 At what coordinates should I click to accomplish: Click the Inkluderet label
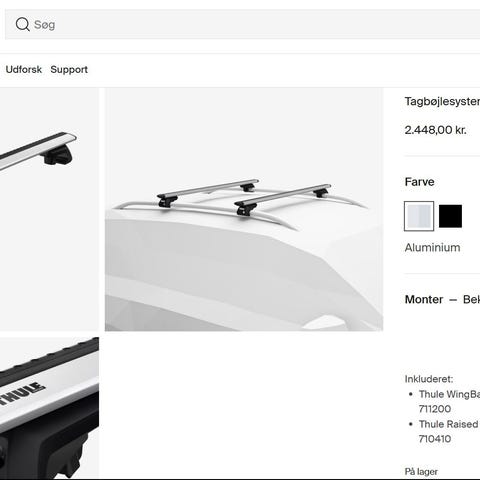[429, 379]
